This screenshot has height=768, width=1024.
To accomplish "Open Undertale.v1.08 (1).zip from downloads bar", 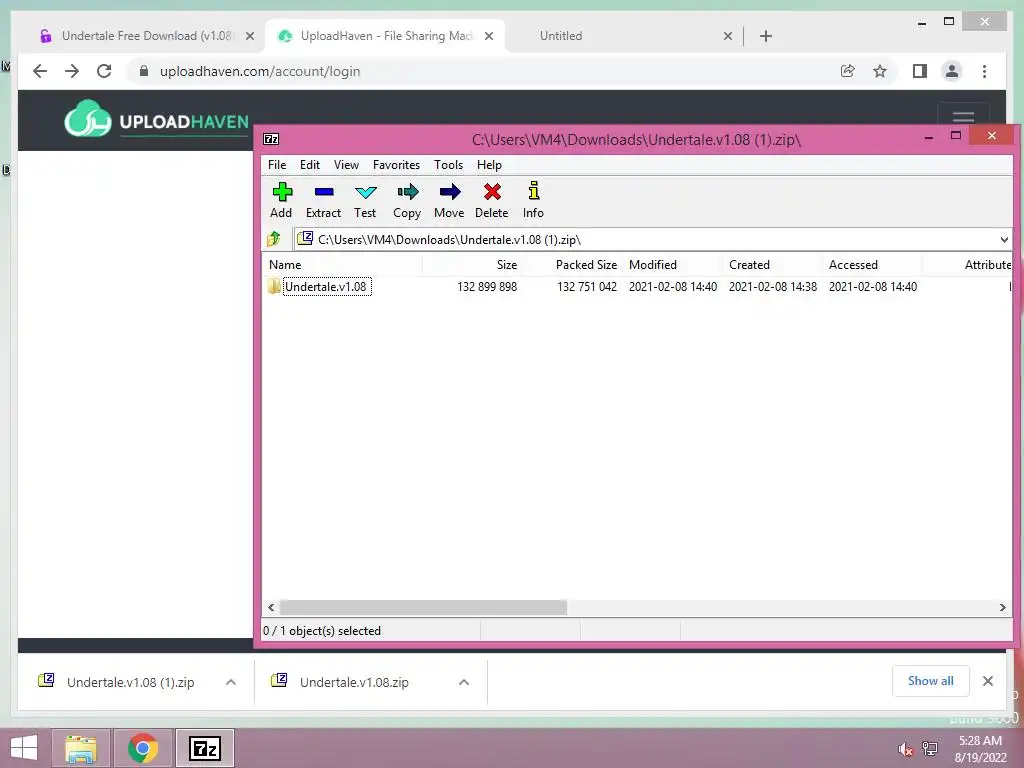I will pos(130,682).
